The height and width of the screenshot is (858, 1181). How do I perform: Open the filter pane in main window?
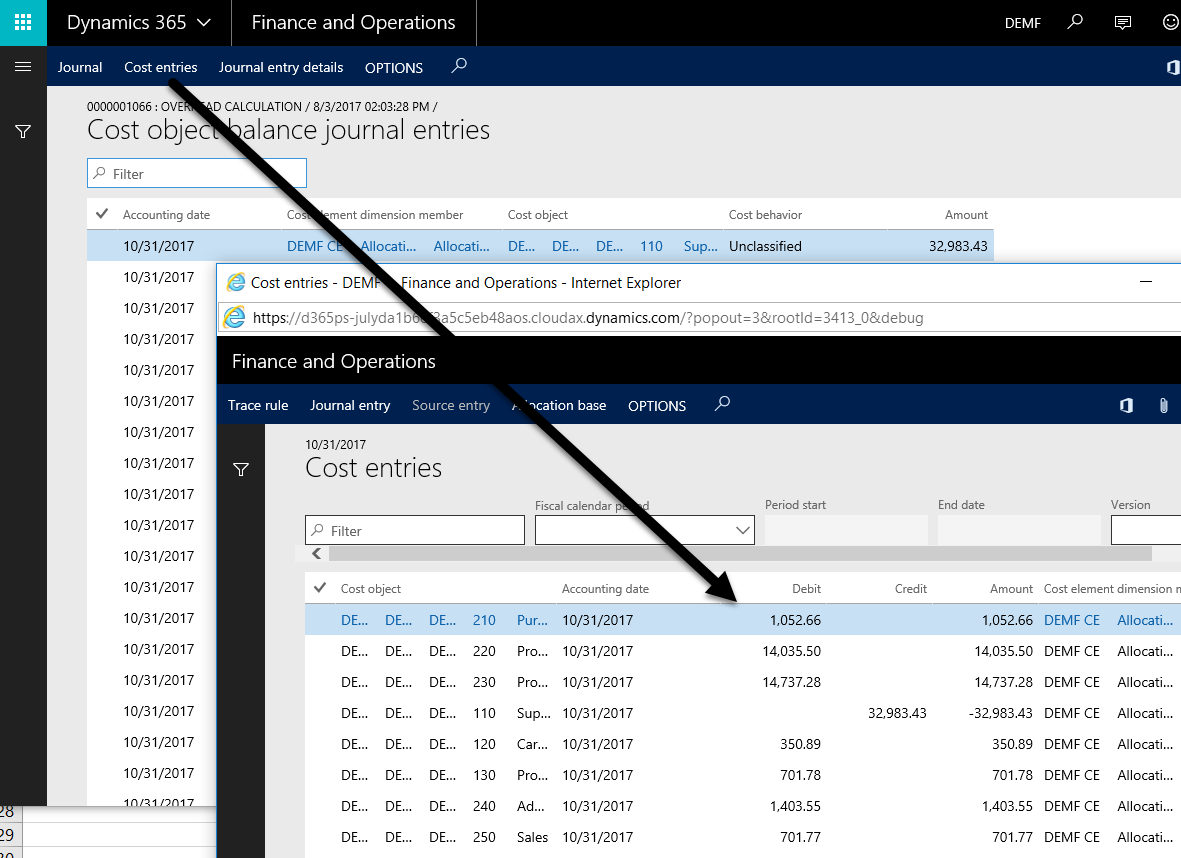coord(23,131)
